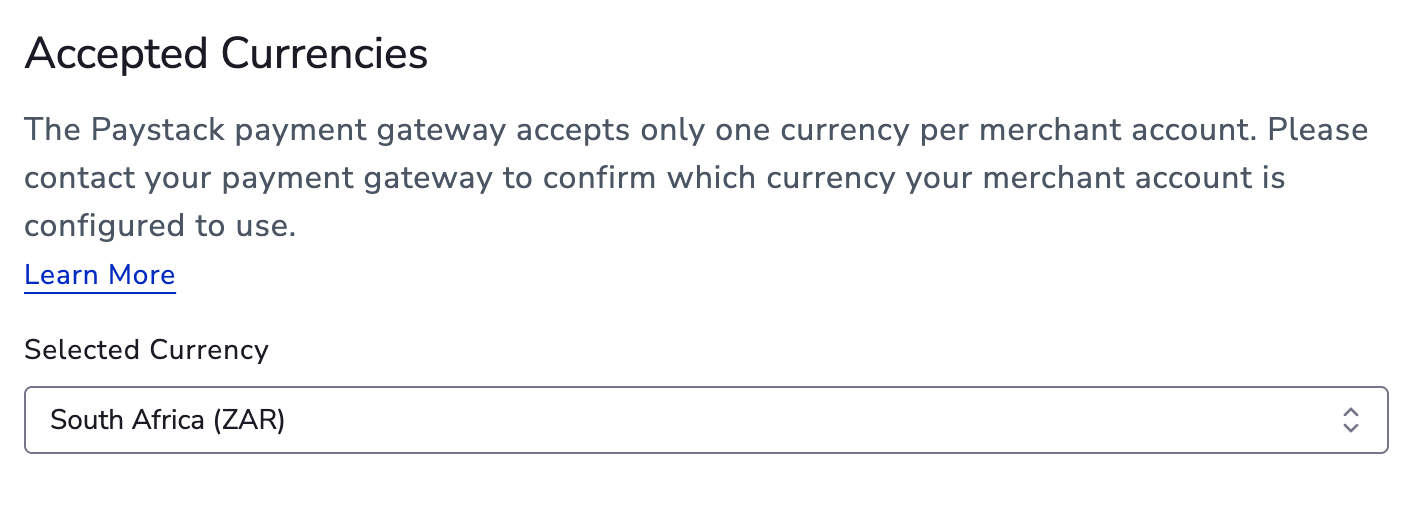Click the Selected Currency field label
The image size is (1418, 506).
(x=147, y=350)
